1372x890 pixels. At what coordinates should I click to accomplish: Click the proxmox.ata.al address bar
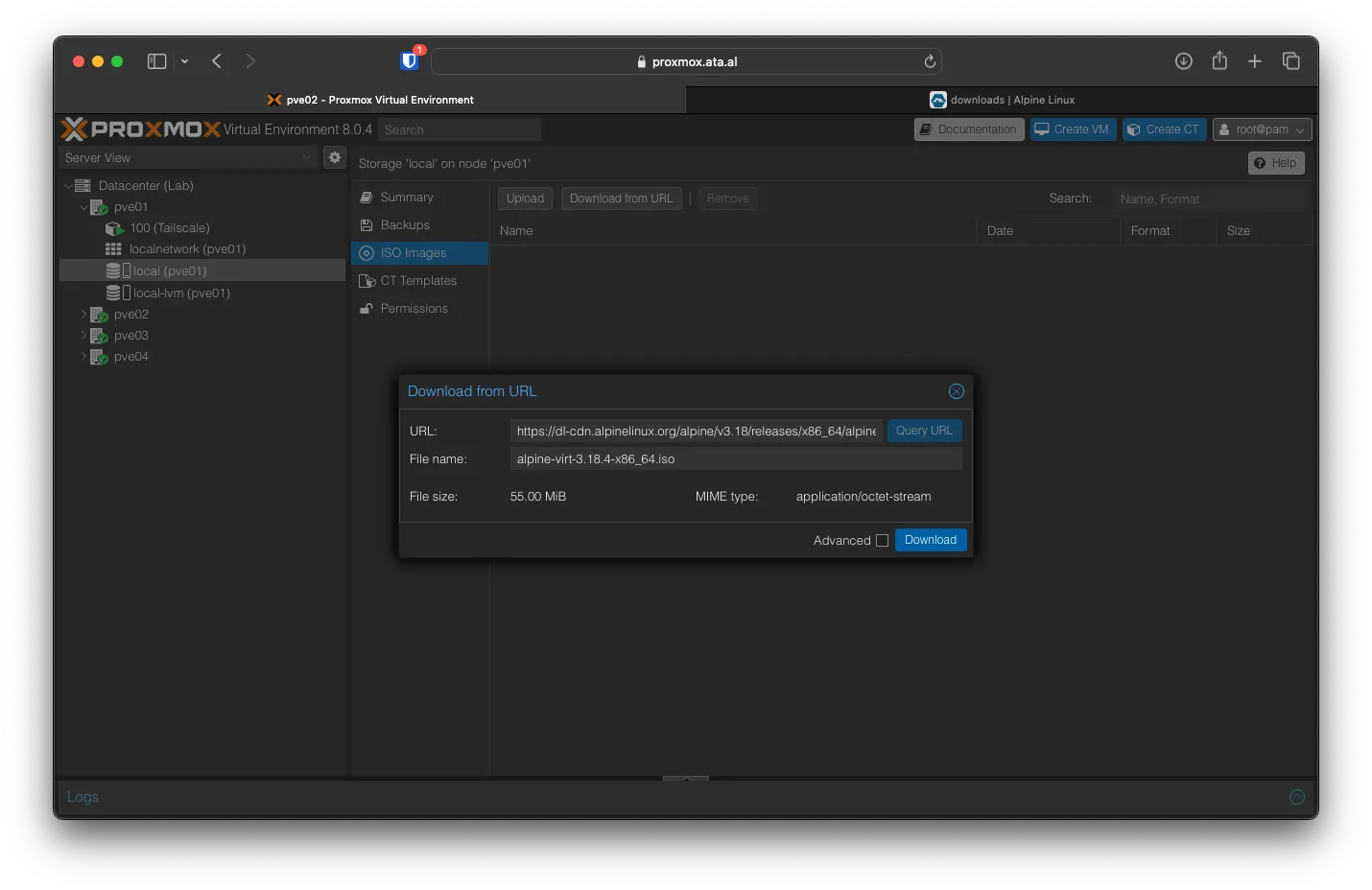pos(686,61)
